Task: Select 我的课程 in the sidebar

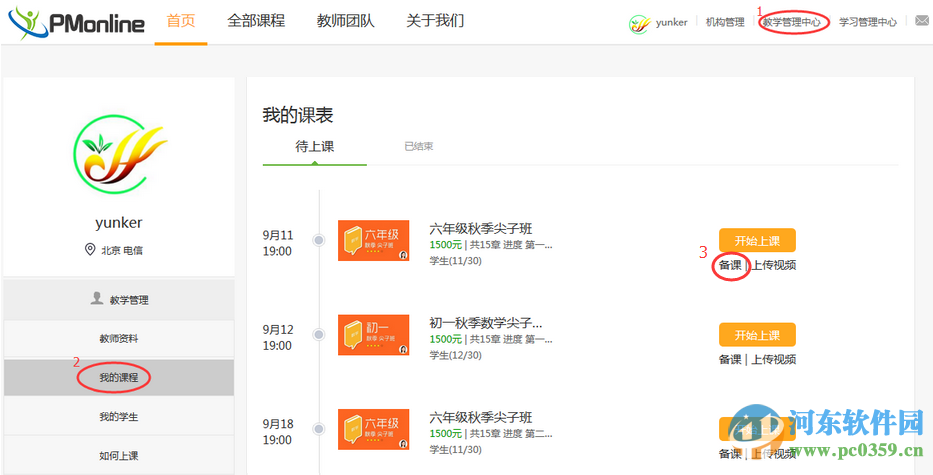Action: (x=119, y=377)
